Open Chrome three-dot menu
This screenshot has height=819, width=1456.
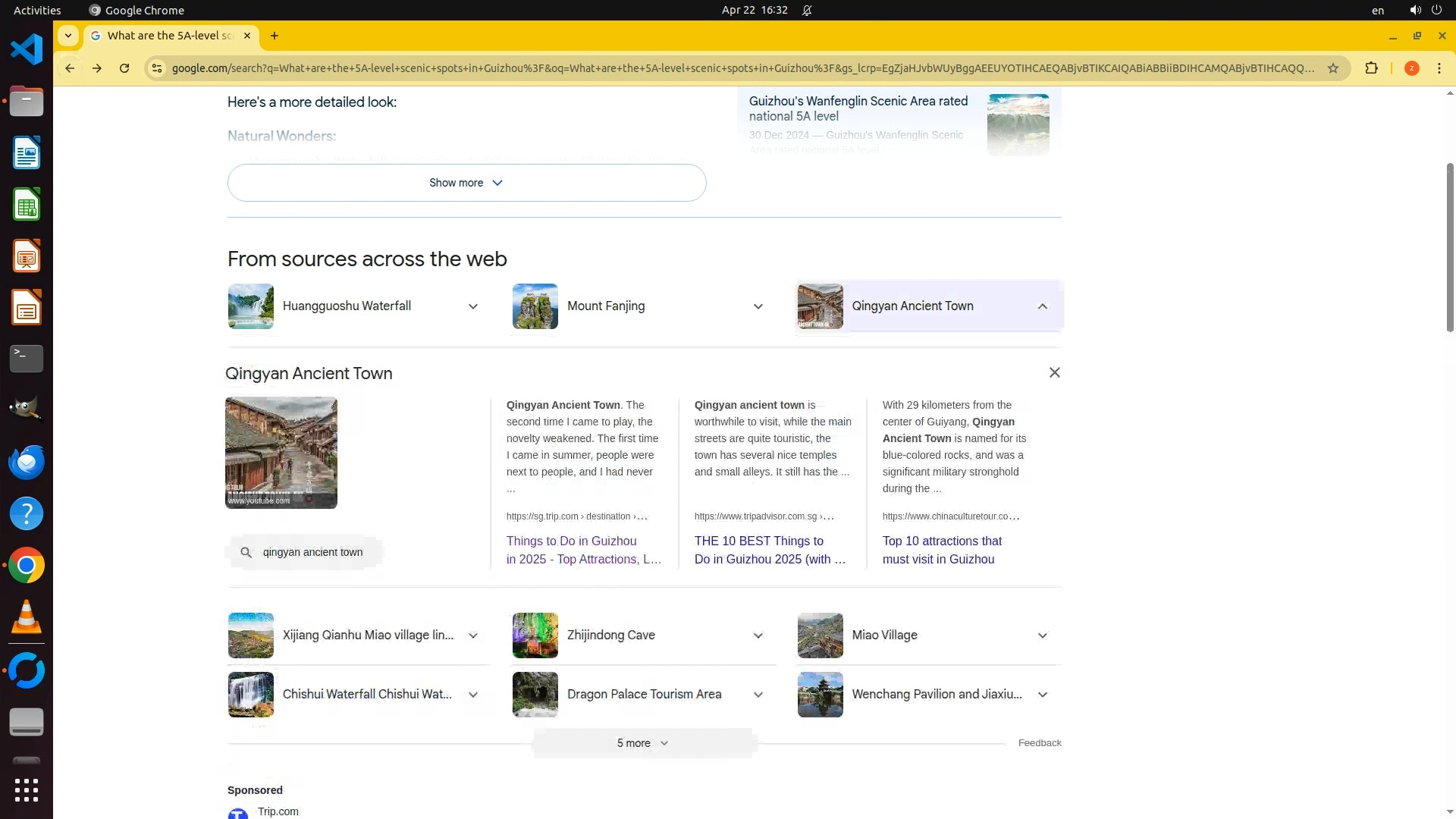click(x=1439, y=68)
